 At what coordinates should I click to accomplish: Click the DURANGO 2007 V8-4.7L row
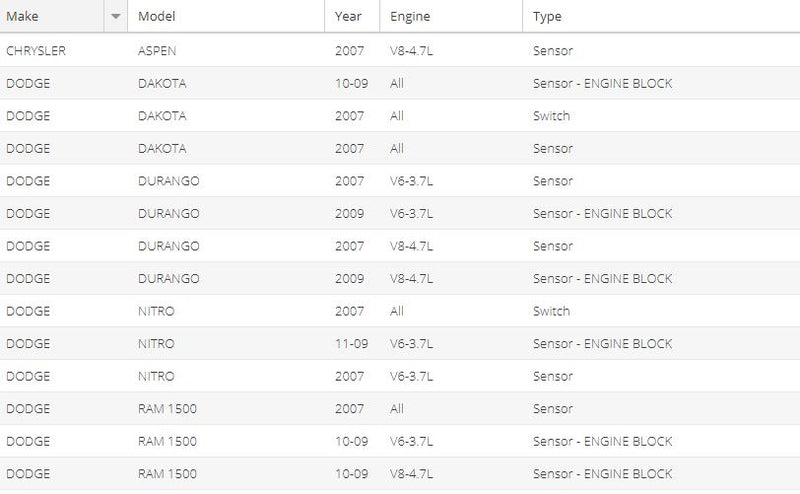(400, 245)
